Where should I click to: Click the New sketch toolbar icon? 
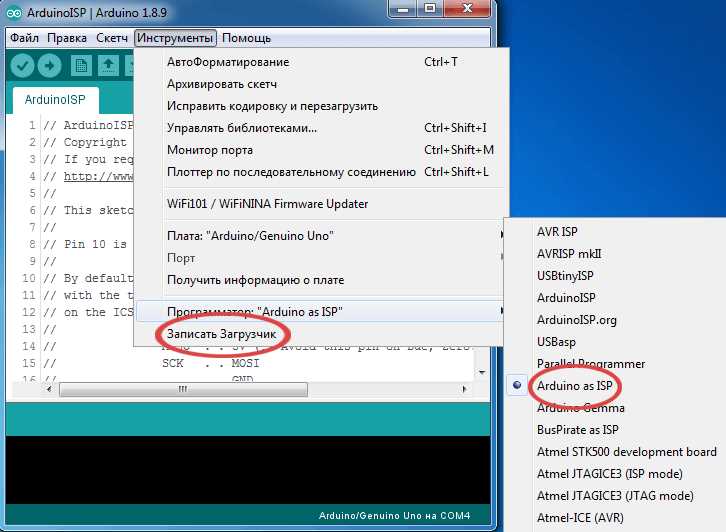click(81, 65)
